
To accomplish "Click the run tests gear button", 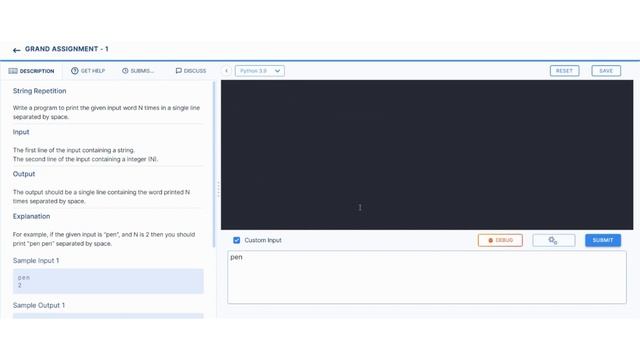I will point(553,240).
